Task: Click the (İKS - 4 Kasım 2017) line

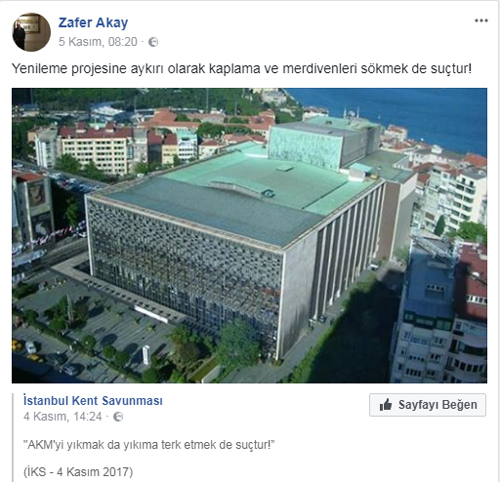Action: 78,472
